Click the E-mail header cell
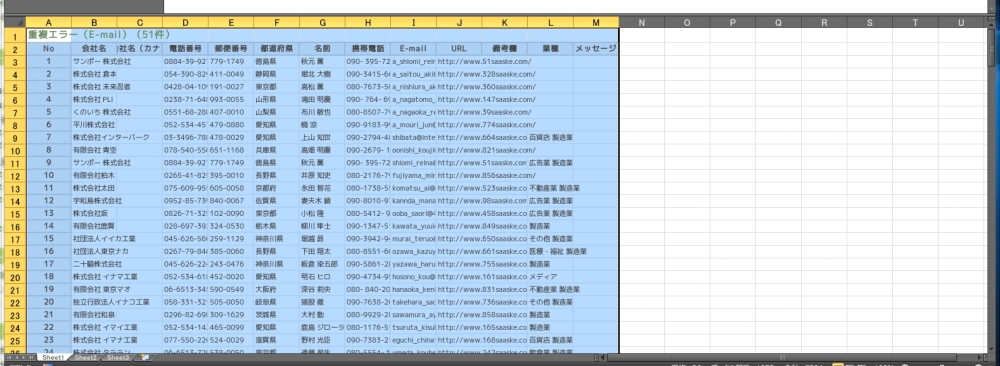 pos(413,48)
